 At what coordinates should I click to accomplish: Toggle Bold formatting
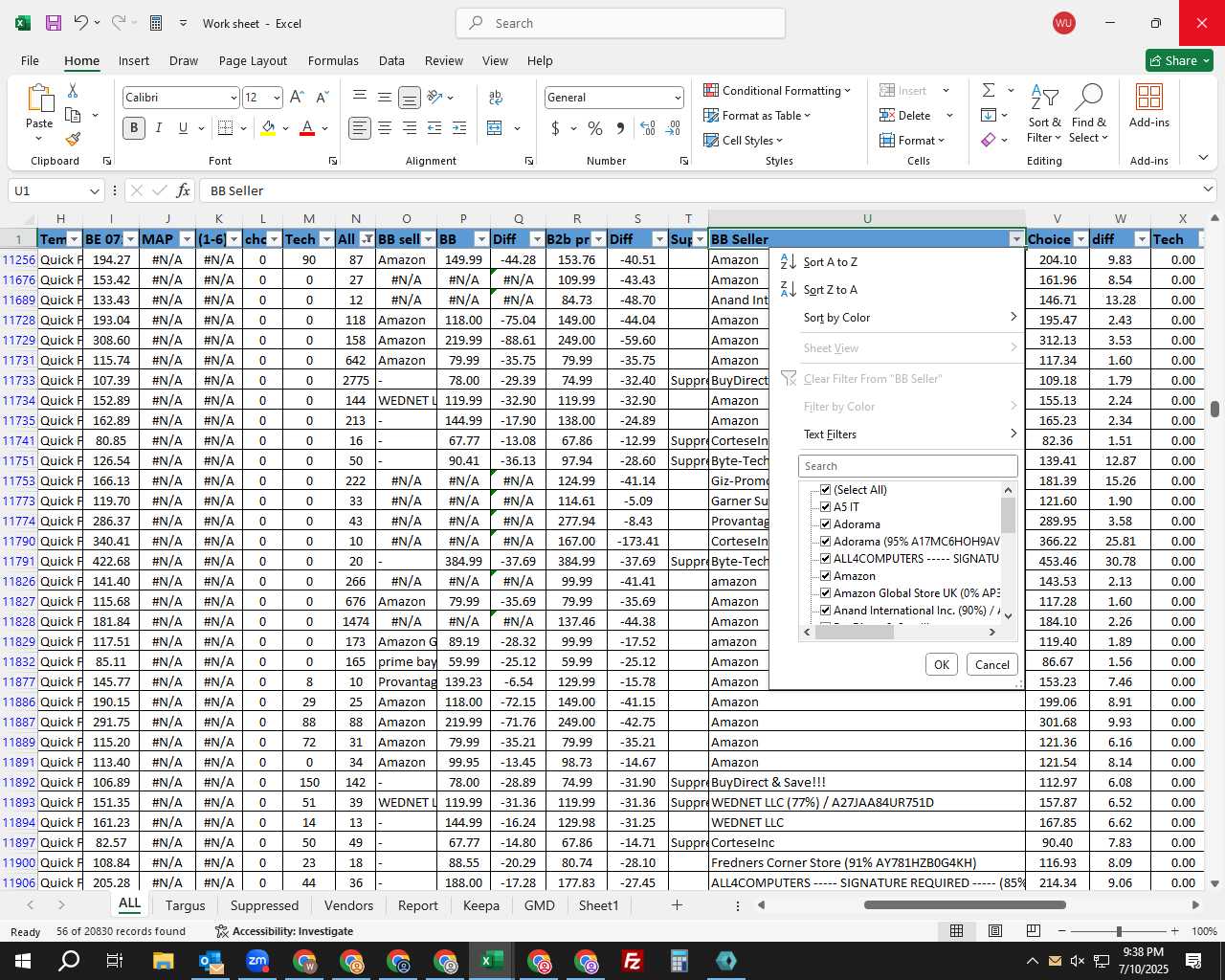[x=134, y=127]
